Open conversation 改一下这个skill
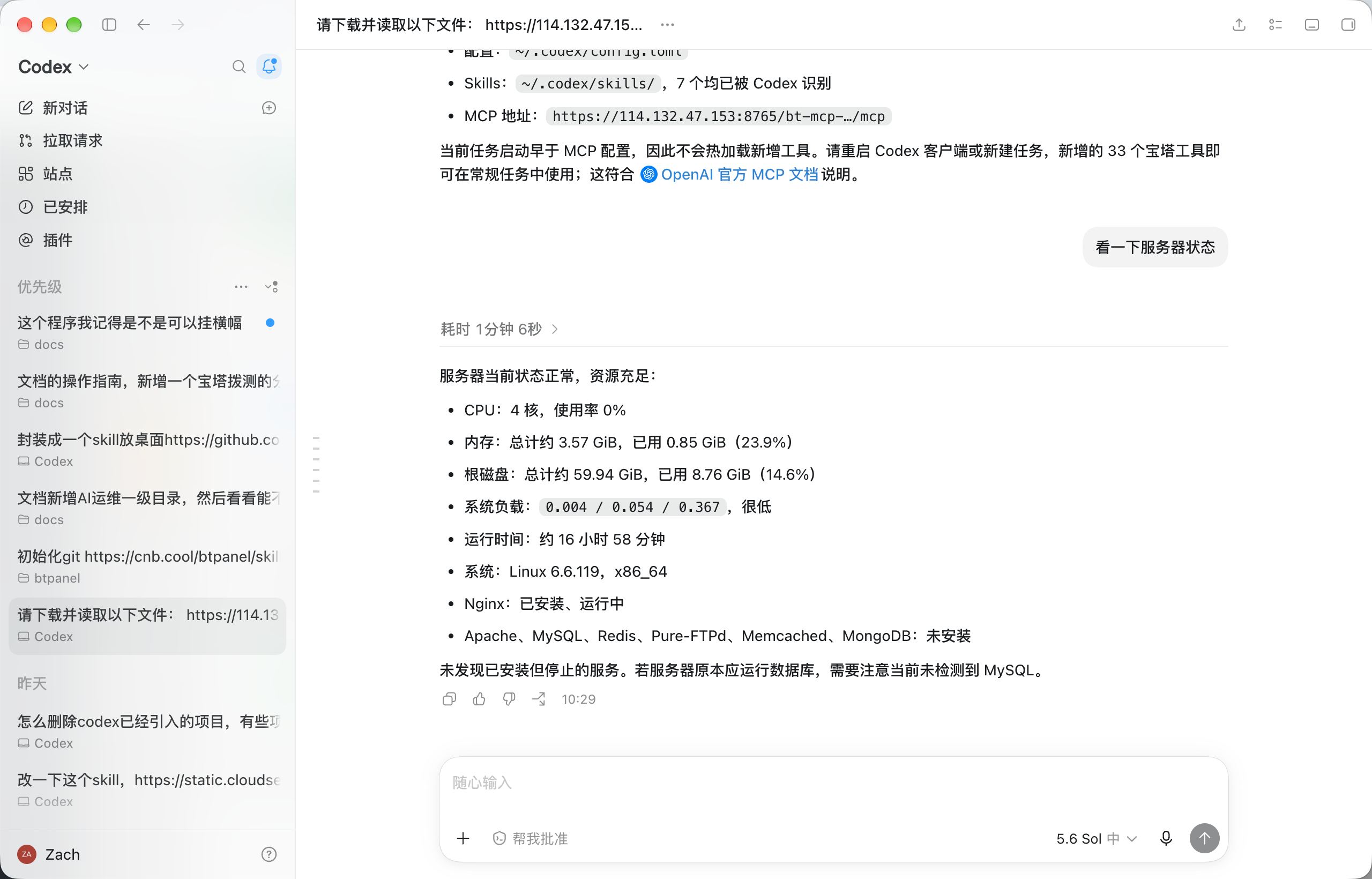The image size is (1372, 879). [147, 790]
